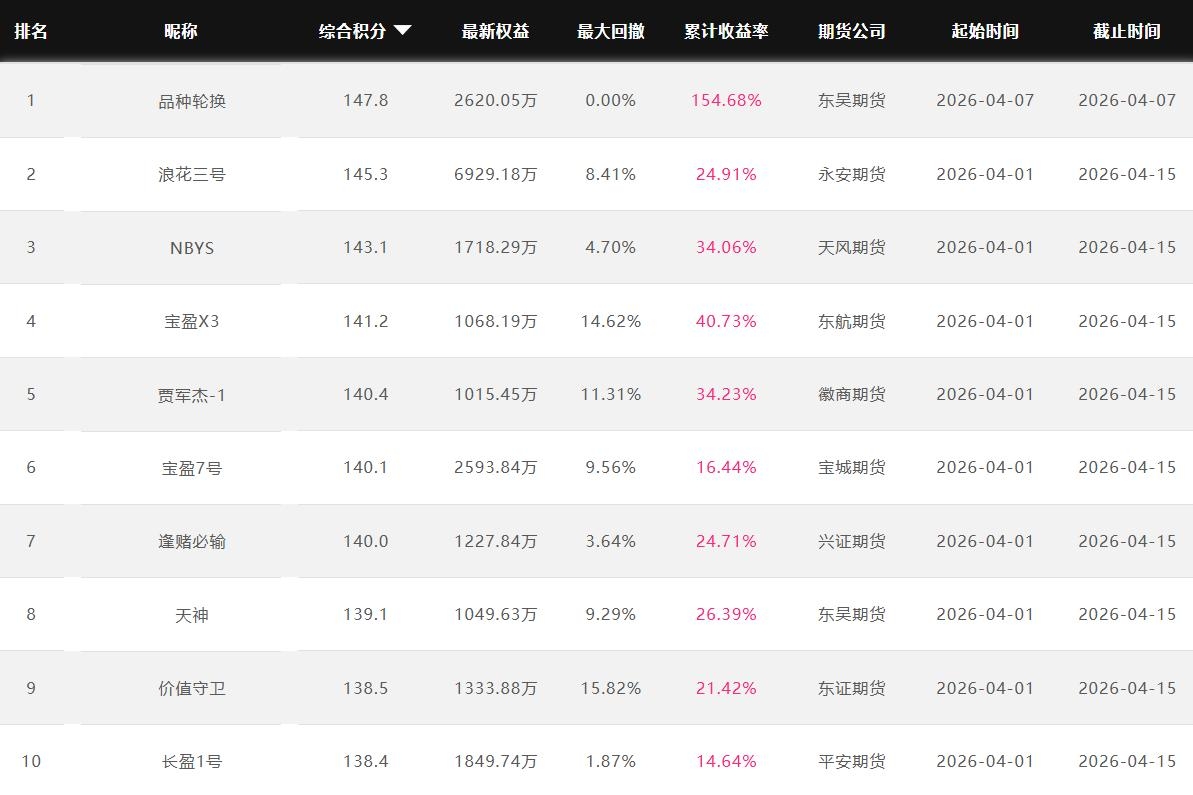
Task: Click the sort arrow beside 综合积分
Action: (403, 30)
